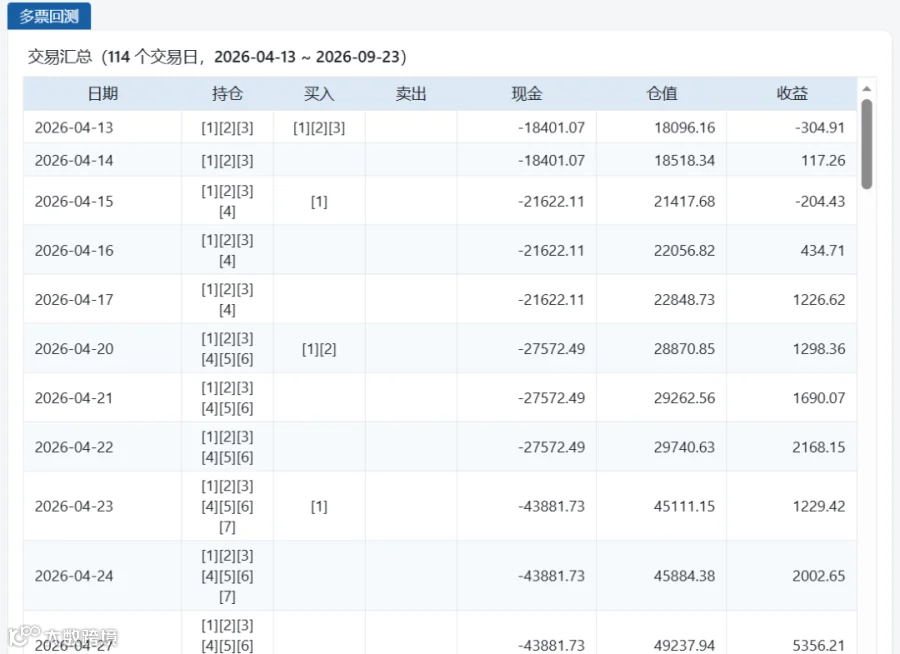Select the 2026-04-13 date row
The width and height of the screenshot is (900, 654).
click(440, 127)
